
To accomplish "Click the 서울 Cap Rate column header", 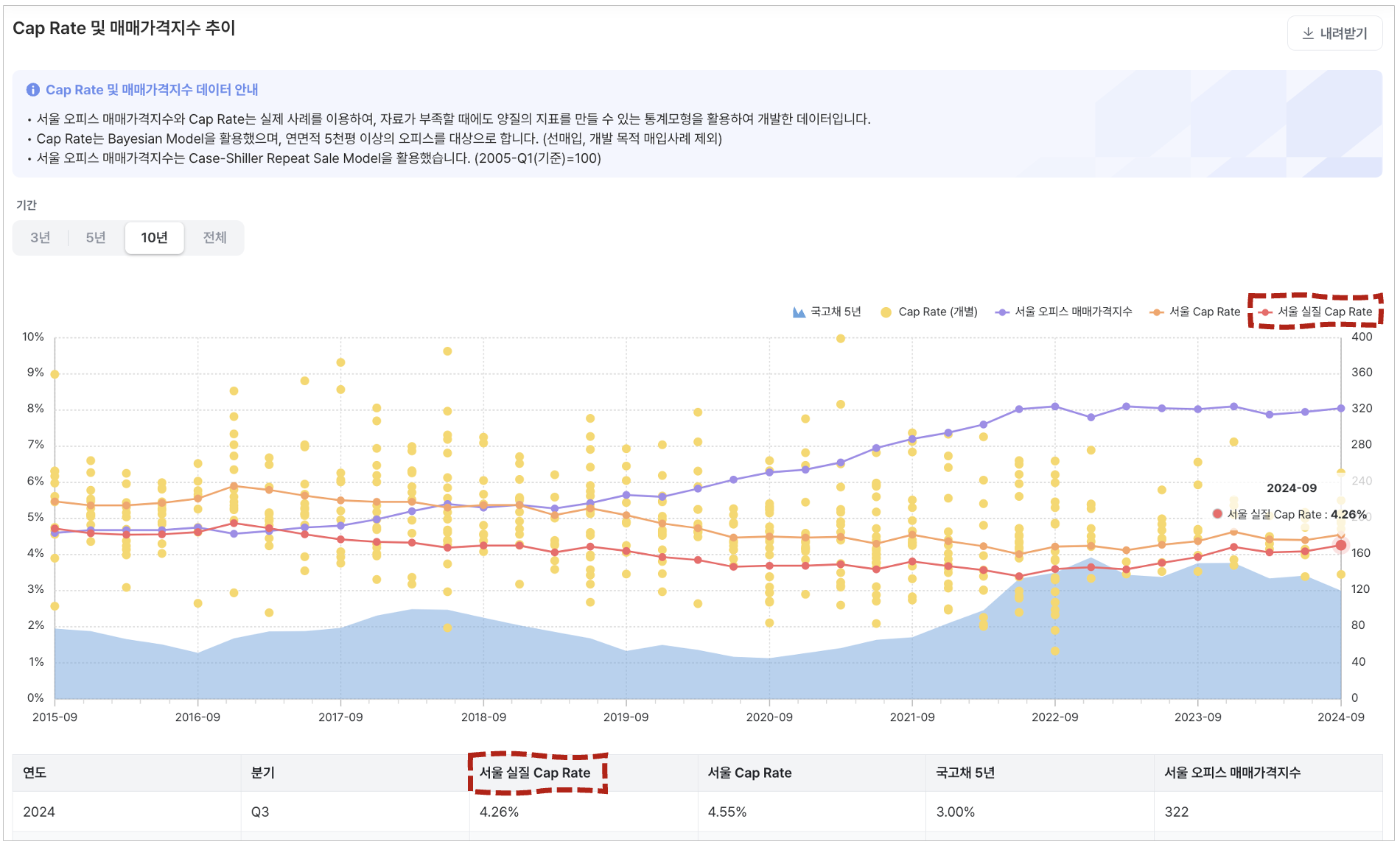I will click(749, 773).
